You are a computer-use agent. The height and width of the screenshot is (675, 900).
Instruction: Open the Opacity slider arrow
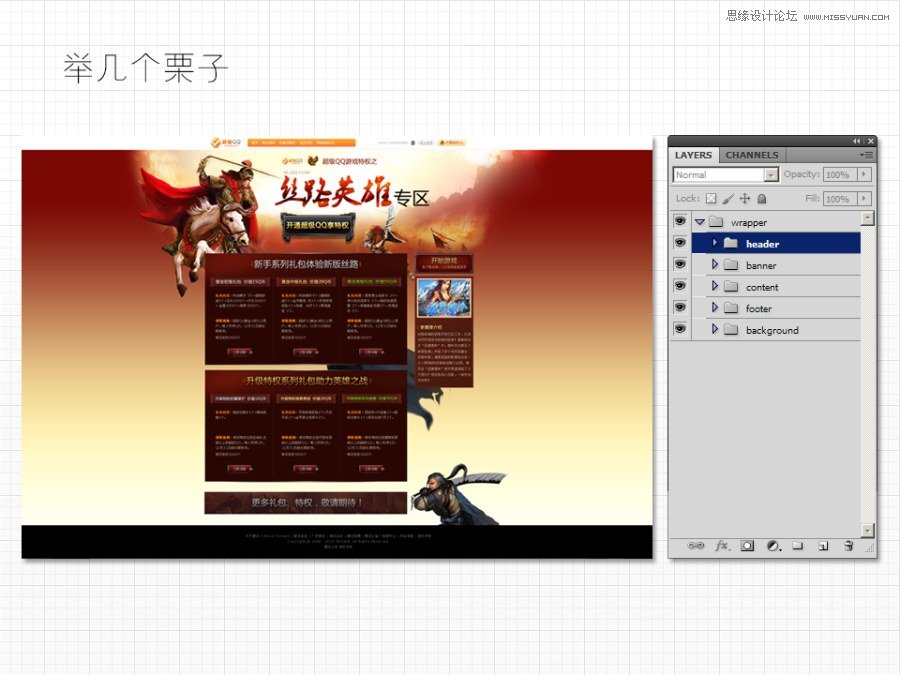[864, 174]
